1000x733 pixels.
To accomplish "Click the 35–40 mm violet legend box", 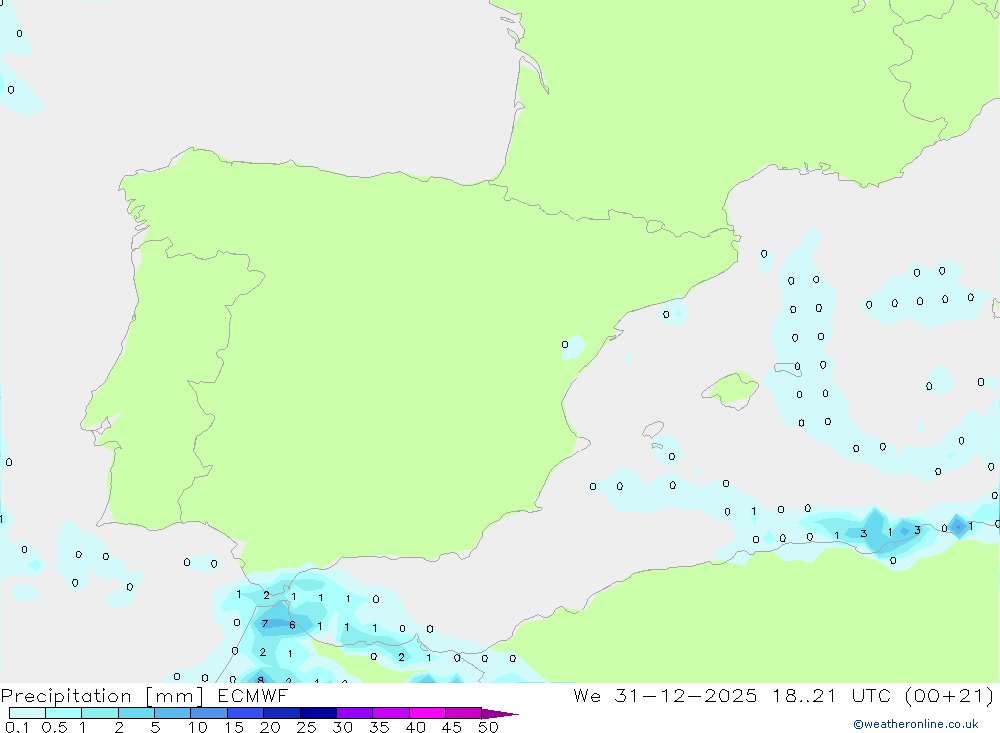I will pos(390,713).
